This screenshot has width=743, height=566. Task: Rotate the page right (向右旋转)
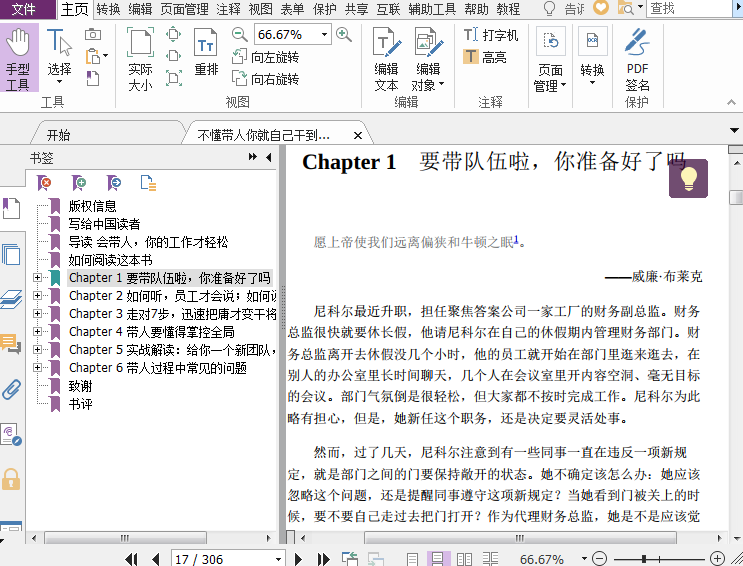[265, 79]
